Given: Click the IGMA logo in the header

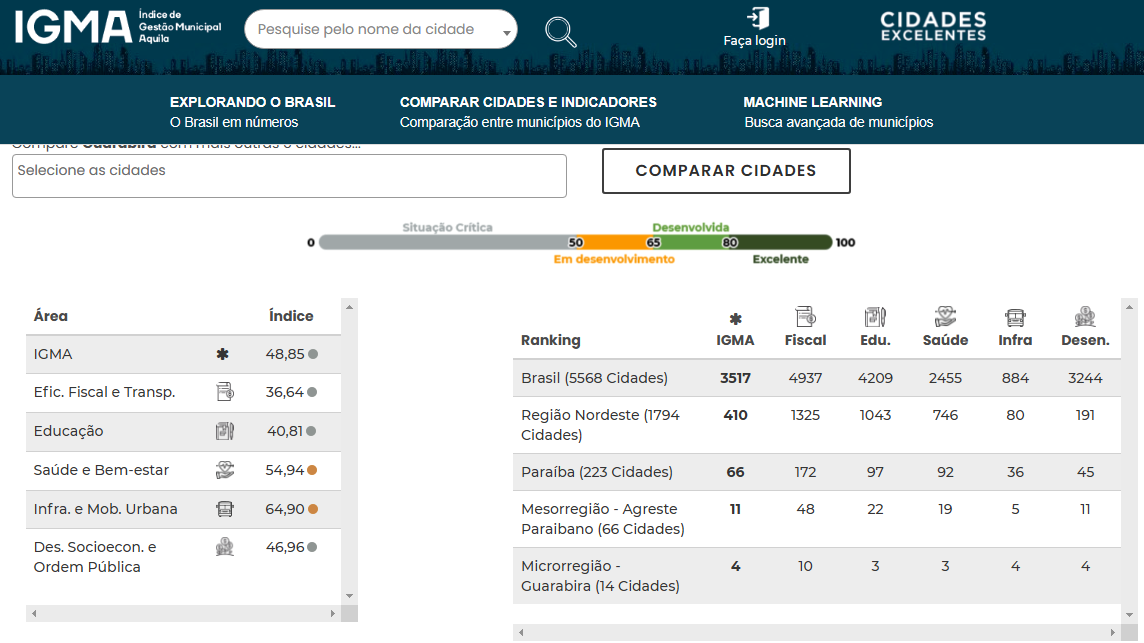Looking at the screenshot, I should tap(117, 27).
